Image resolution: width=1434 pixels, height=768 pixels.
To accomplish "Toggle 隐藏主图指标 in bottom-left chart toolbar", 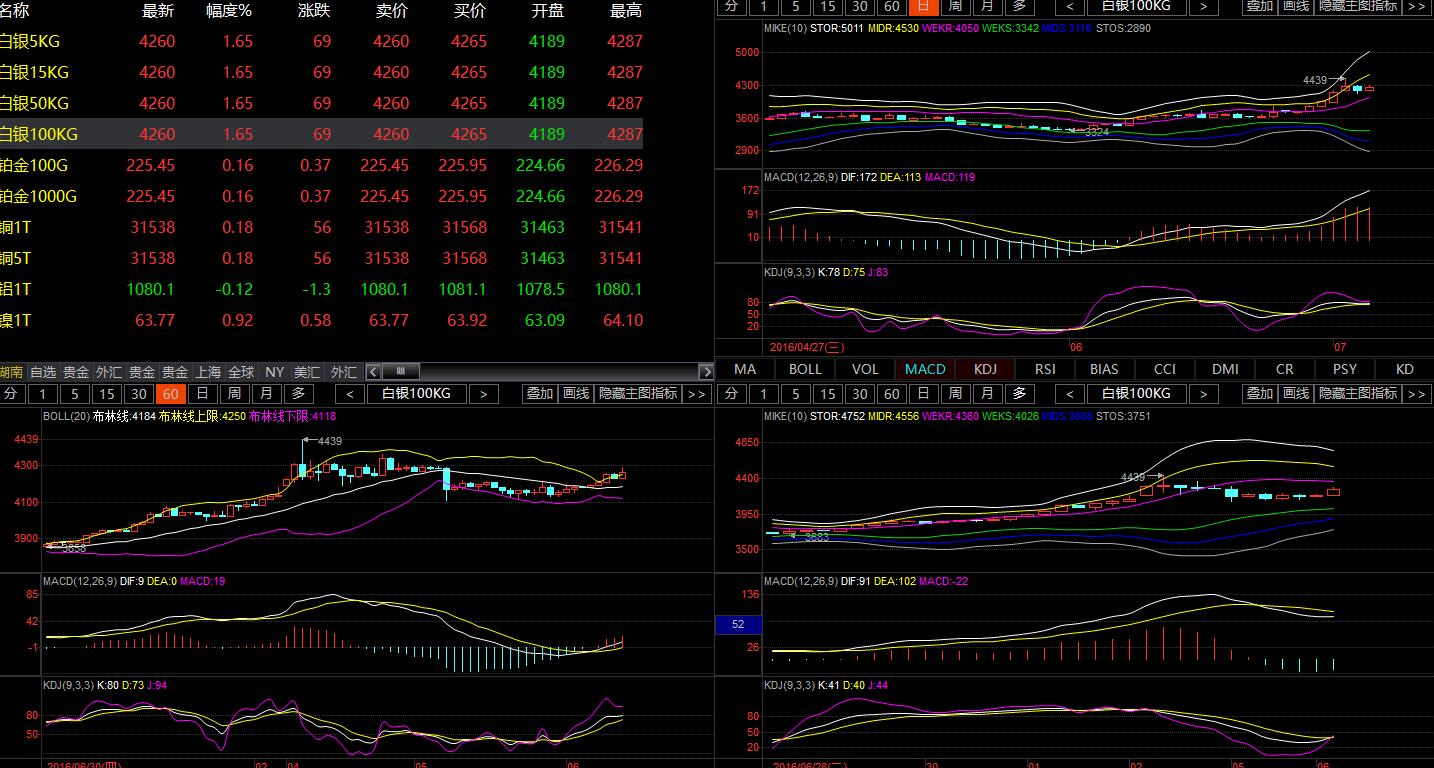I will coord(638,394).
